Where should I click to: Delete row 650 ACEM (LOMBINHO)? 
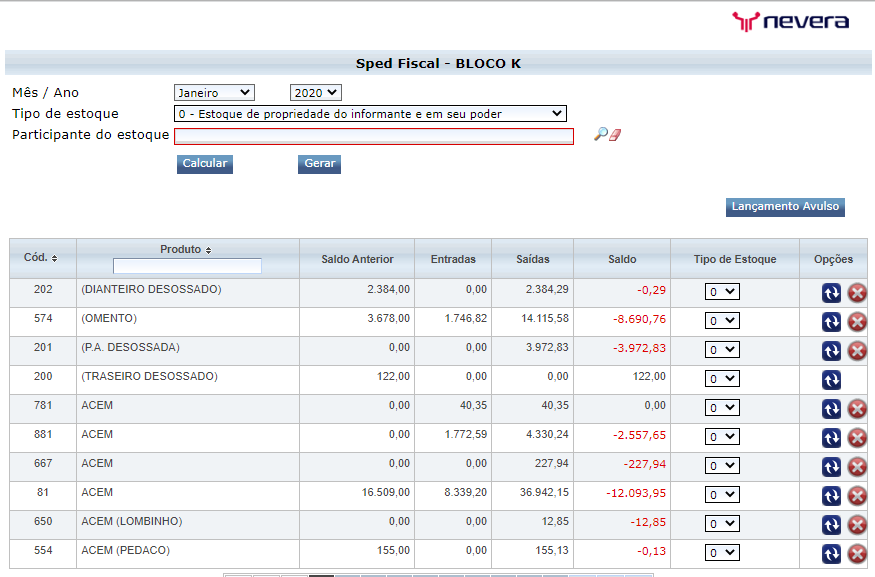click(857, 525)
